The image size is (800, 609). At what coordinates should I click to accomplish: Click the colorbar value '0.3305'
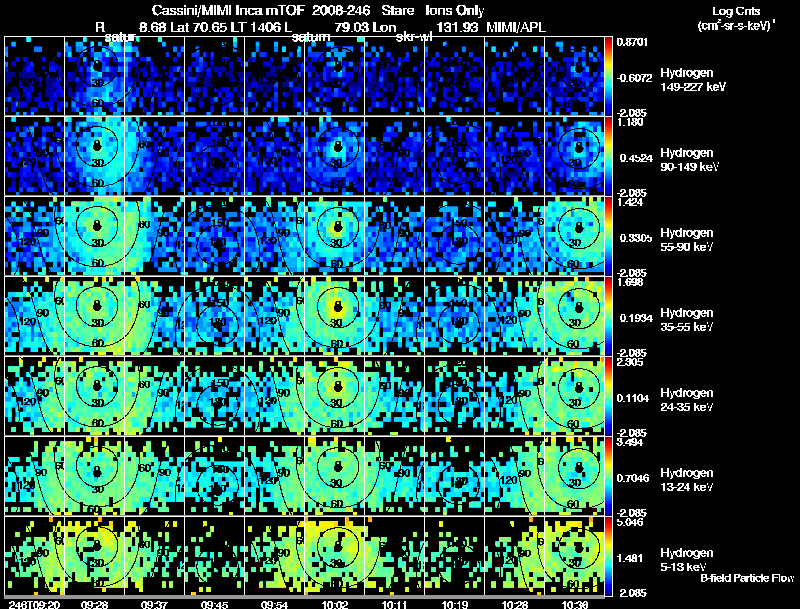pos(636,238)
